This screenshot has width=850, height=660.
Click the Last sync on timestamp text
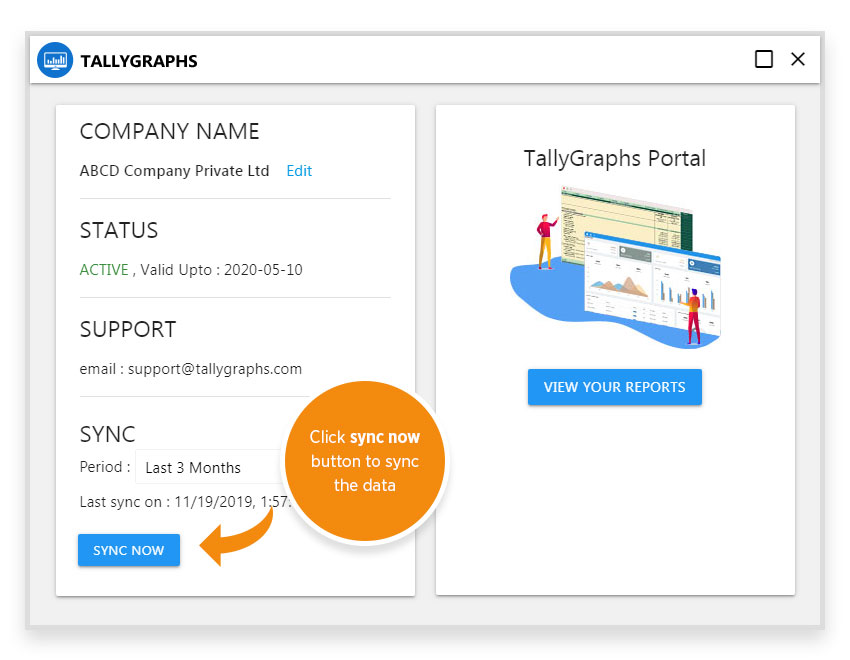tap(180, 502)
